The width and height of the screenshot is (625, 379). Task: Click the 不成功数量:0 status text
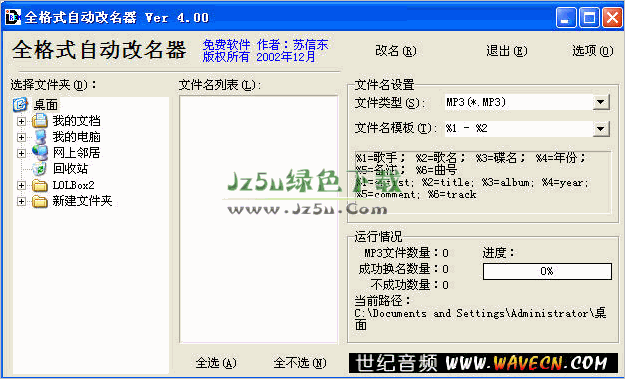point(410,285)
